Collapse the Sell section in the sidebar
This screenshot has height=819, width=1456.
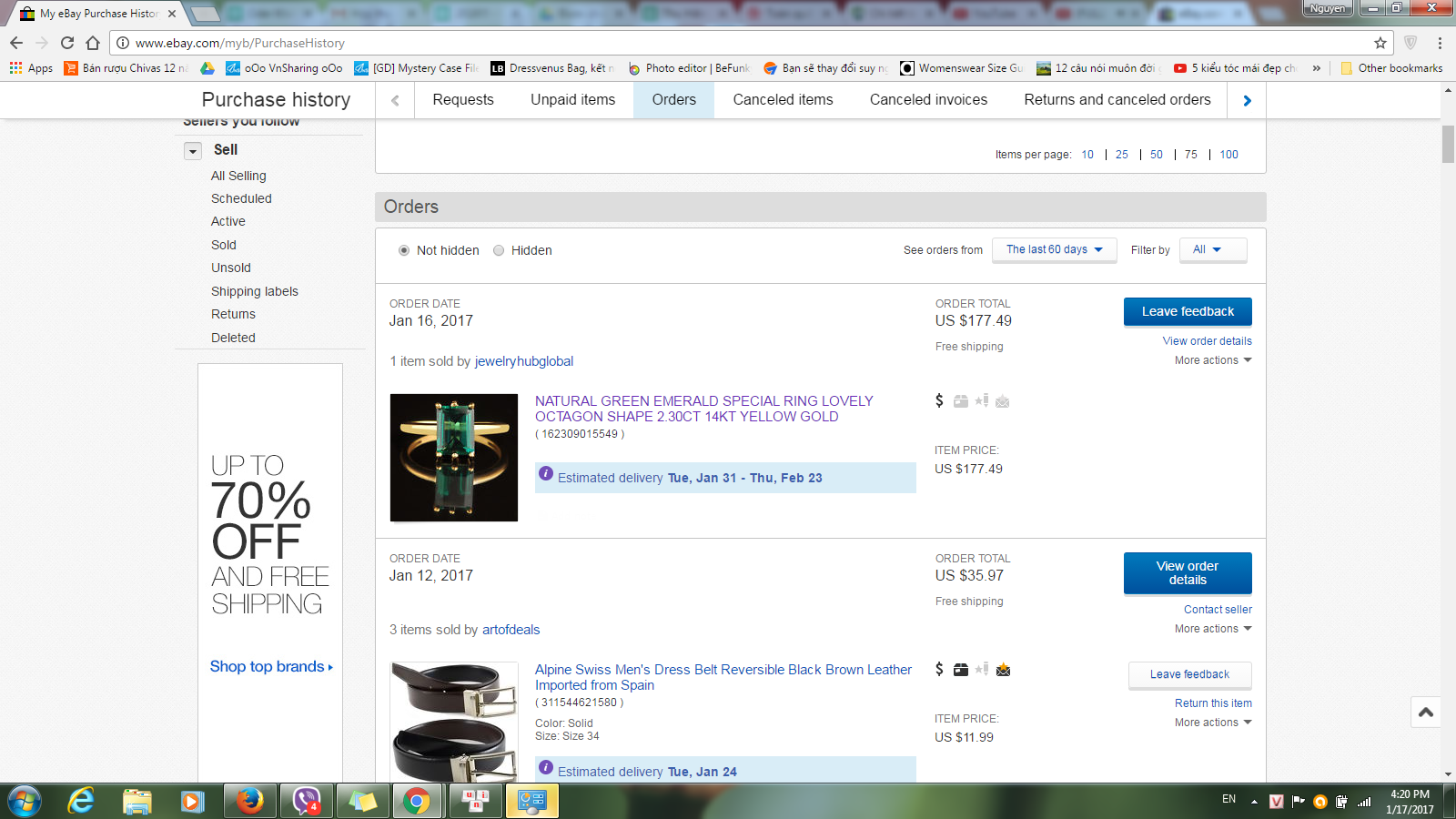point(193,151)
